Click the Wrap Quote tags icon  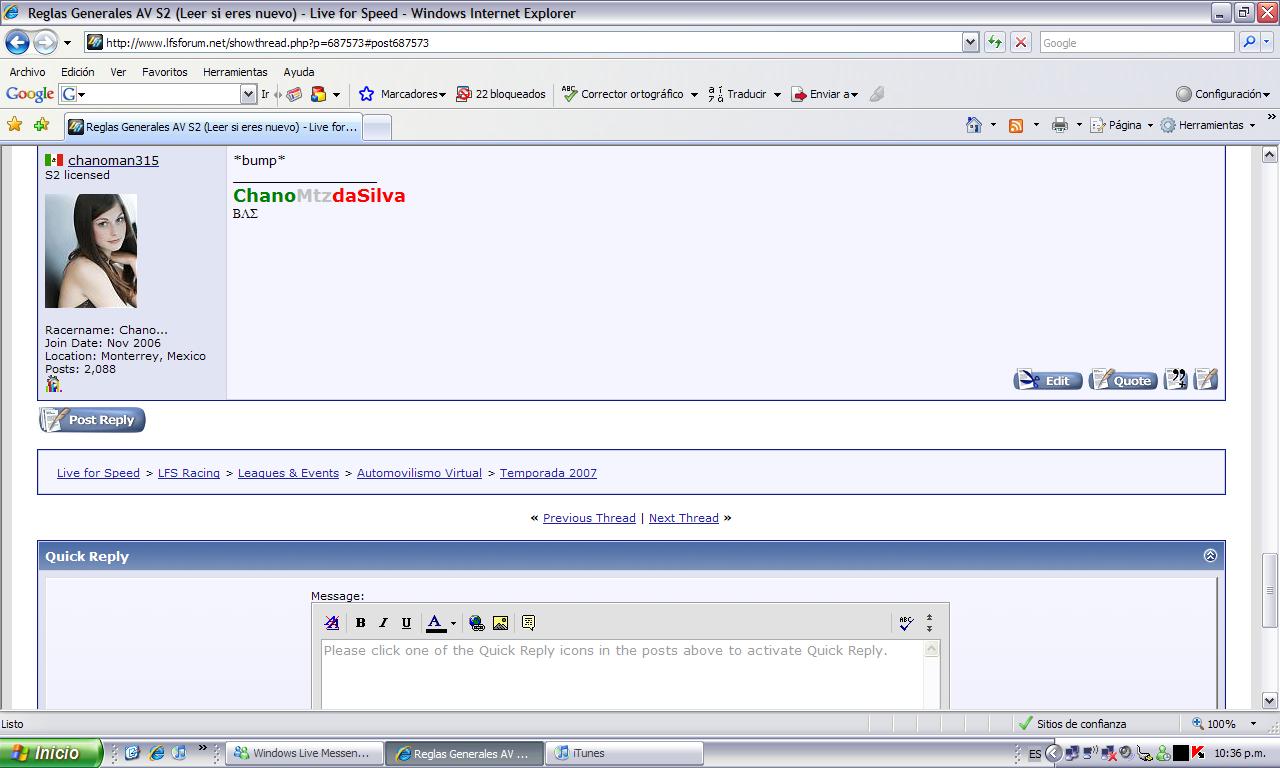[528, 623]
